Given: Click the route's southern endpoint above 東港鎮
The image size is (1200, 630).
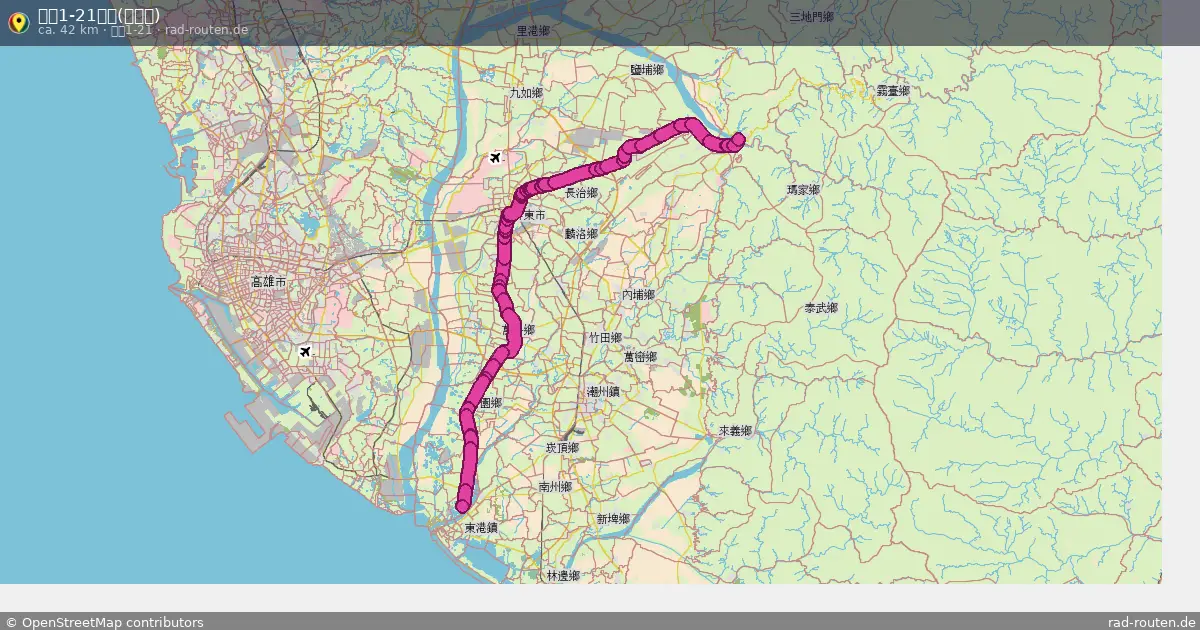Looking at the screenshot, I should click(x=463, y=505).
